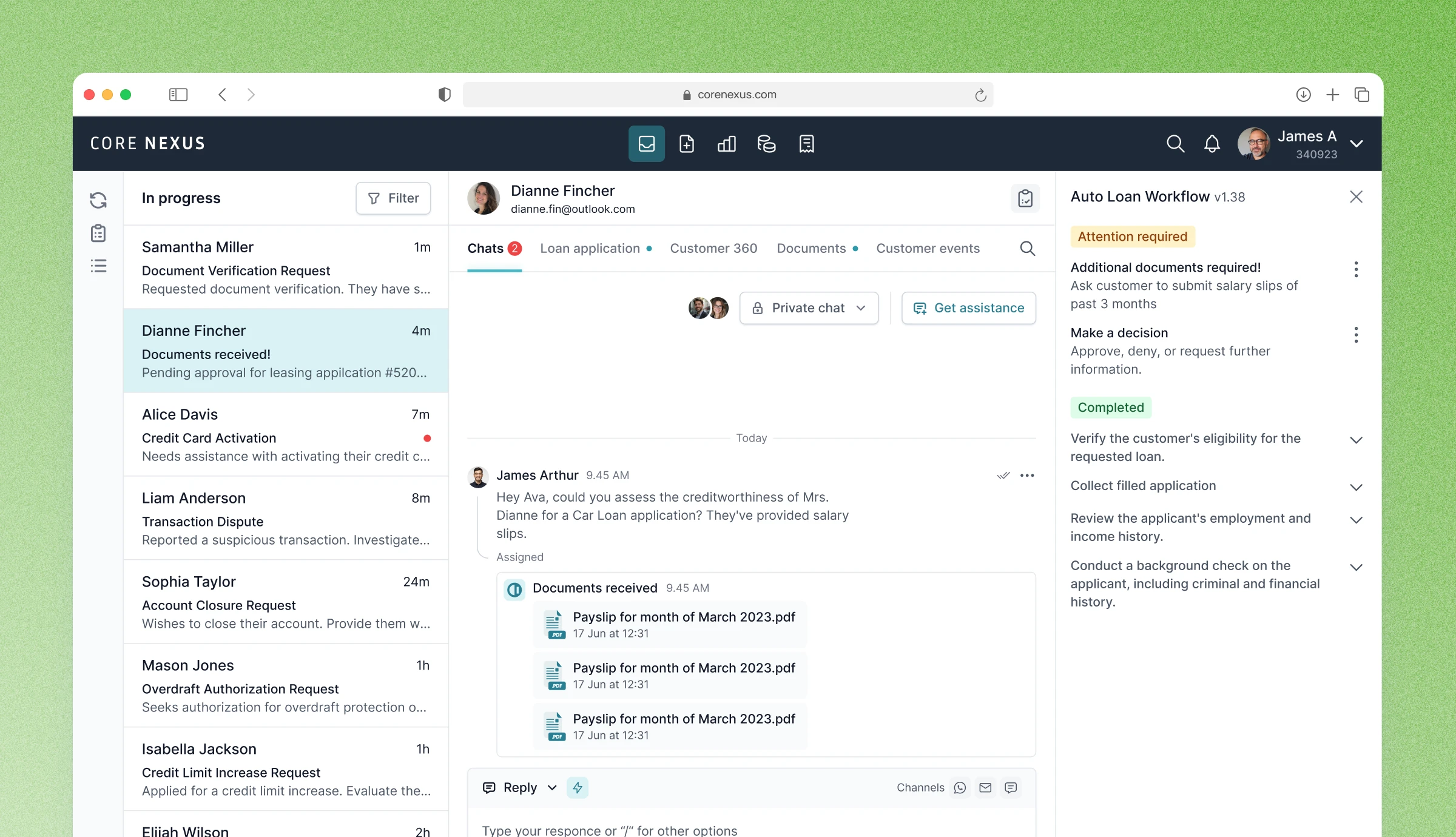Screen dimensions: 1456x837
Task: Open a new browser tab with plus
Action: point(1332,95)
